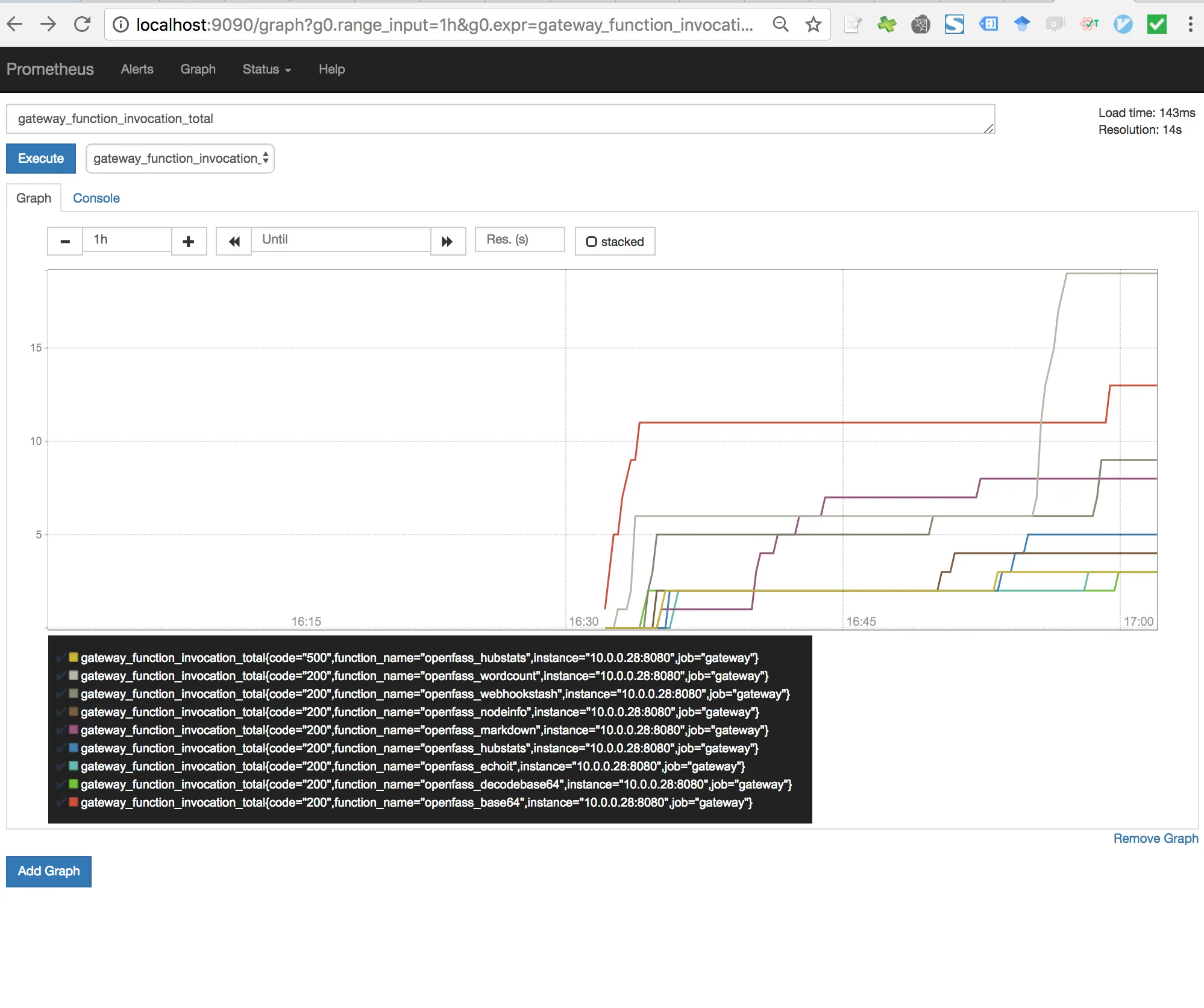Pick the yellow hubstats 500 legend swatch
Viewport: 1204px width, 1008px height.
point(74,657)
